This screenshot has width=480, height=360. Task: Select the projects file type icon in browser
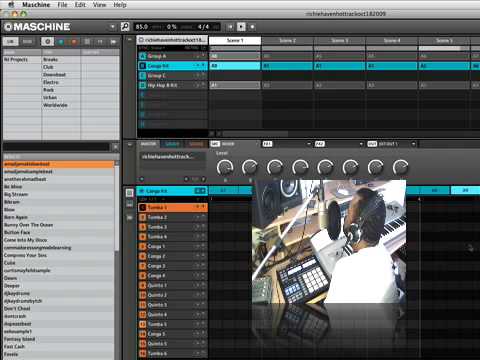(48, 42)
